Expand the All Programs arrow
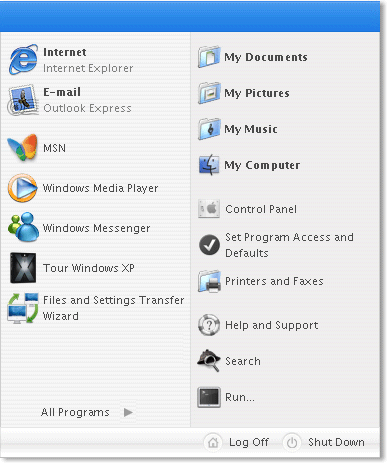Viewport: 387px width, 463px height. (128, 412)
